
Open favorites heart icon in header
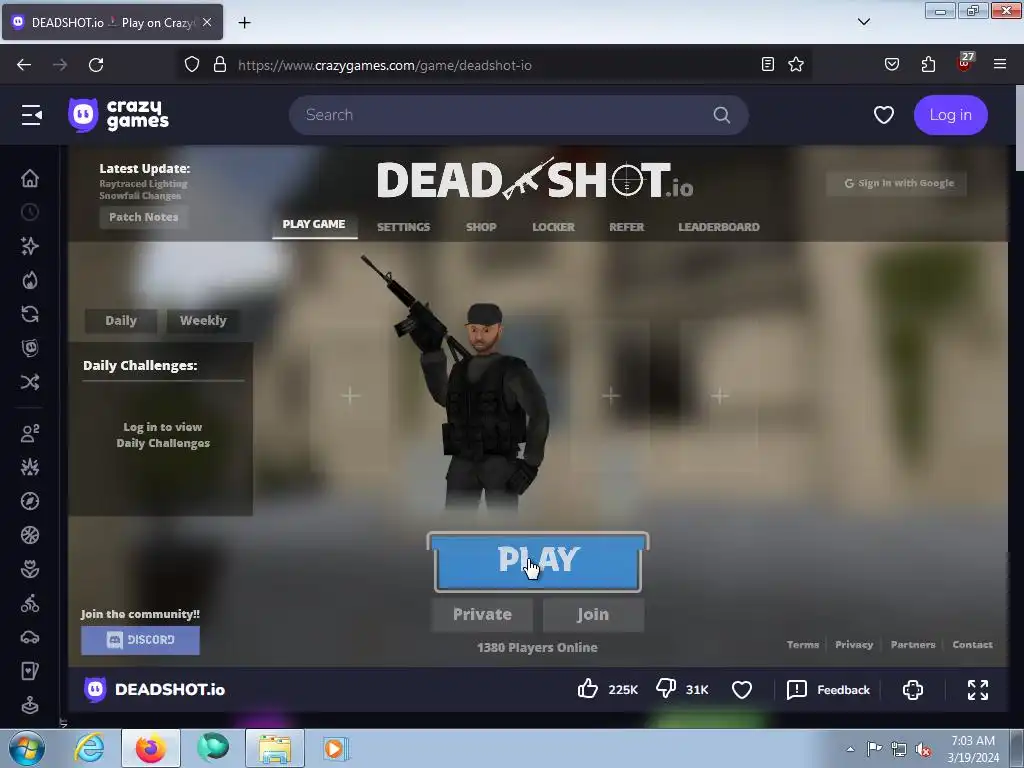click(x=884, y=115)
